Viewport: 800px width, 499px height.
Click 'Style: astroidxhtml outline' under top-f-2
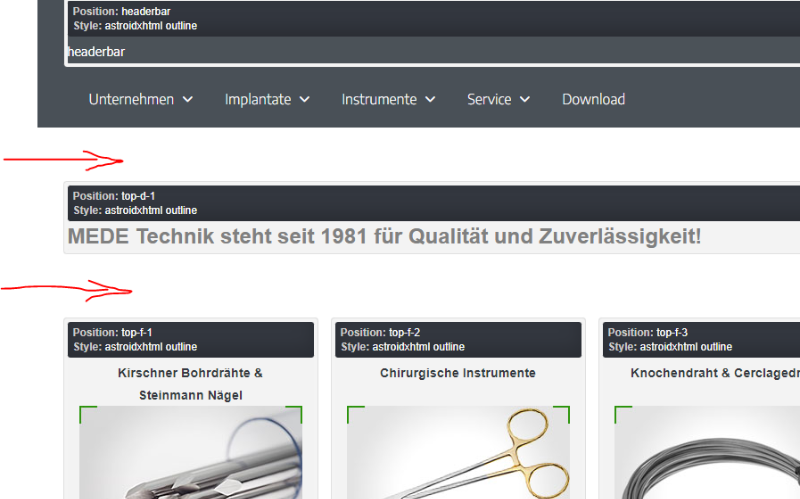(x=403, y=347)
